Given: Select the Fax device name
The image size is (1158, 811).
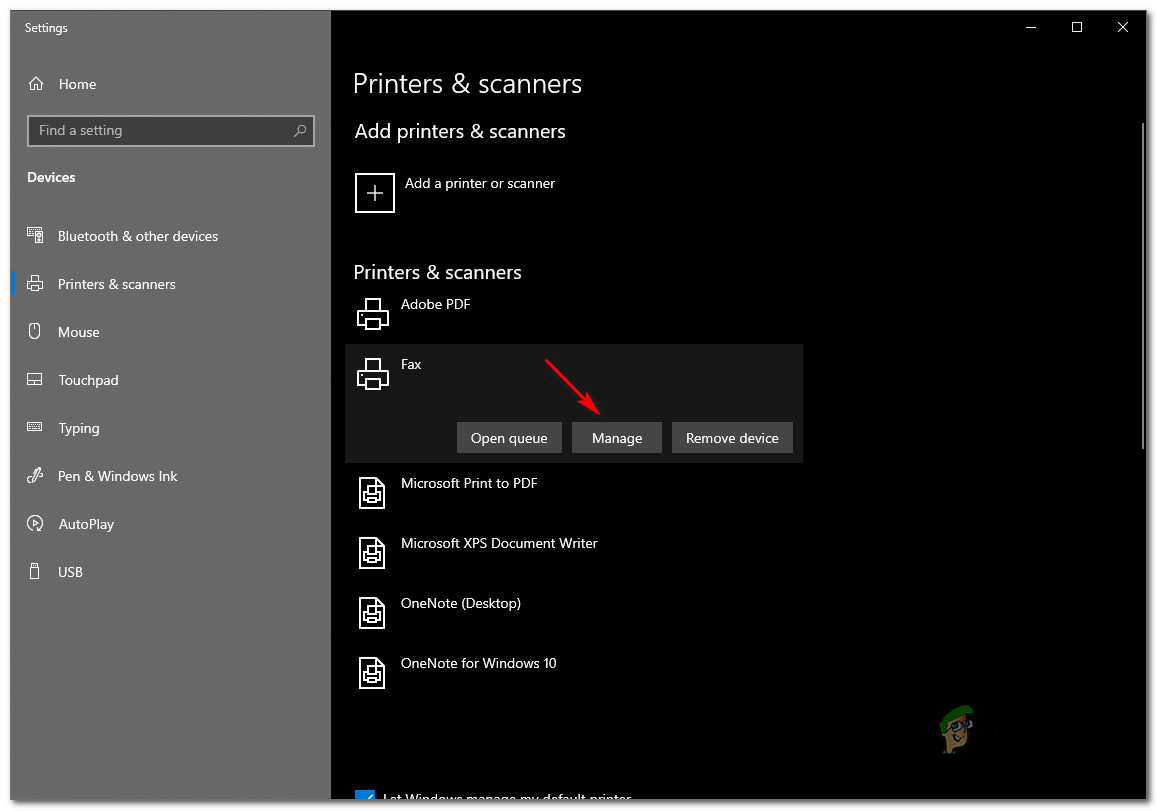Looking at the screenshot, I should click(x=411, y=364).
